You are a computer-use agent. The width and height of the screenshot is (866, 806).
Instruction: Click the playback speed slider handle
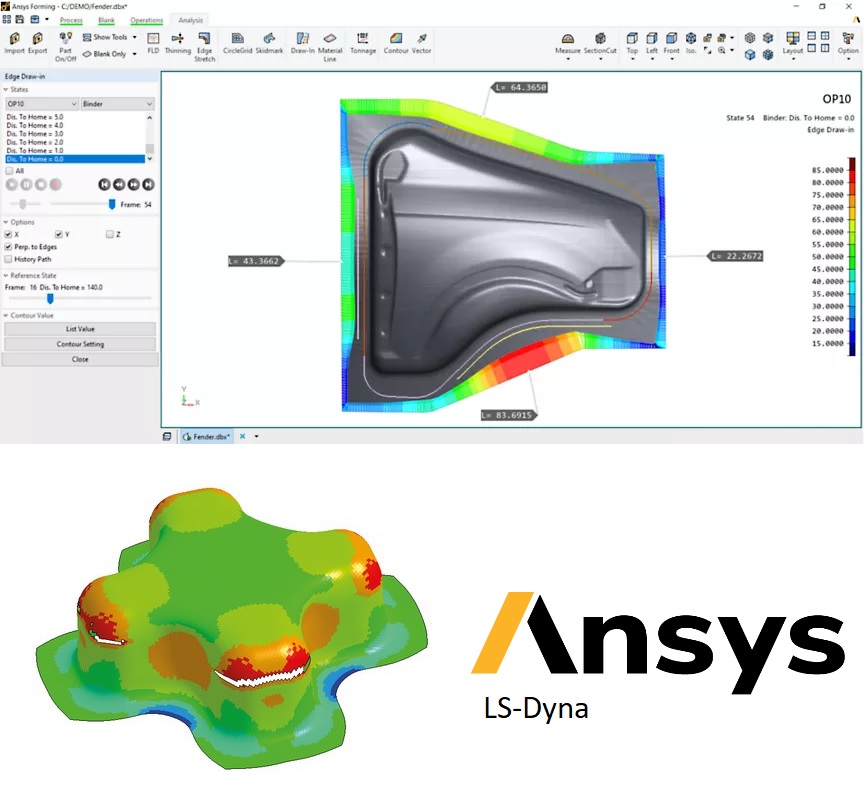point(23,204)
